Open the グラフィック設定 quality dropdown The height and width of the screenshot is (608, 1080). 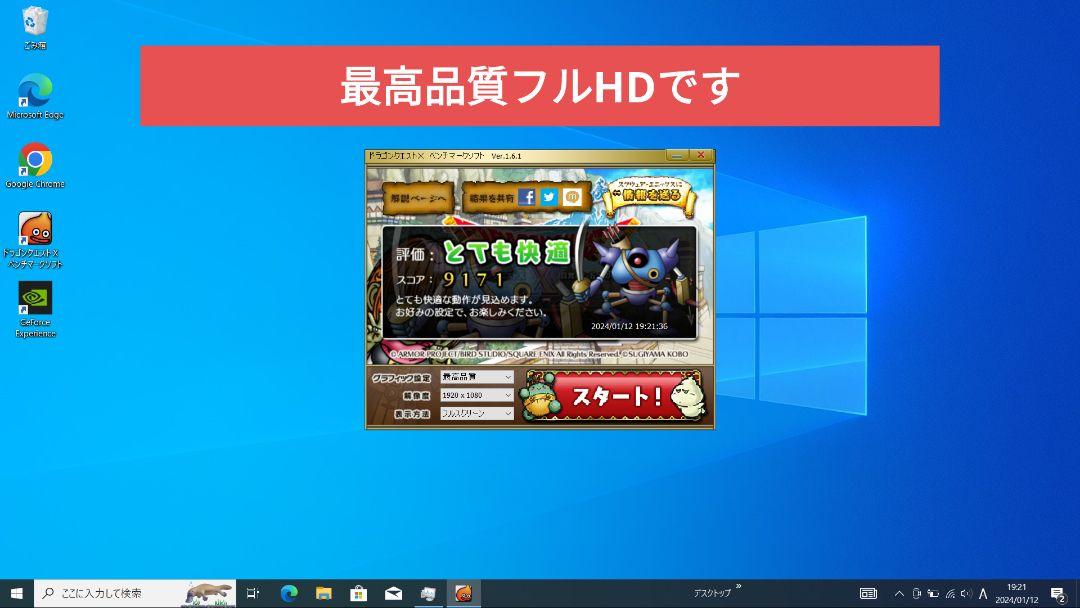(477, 377)
